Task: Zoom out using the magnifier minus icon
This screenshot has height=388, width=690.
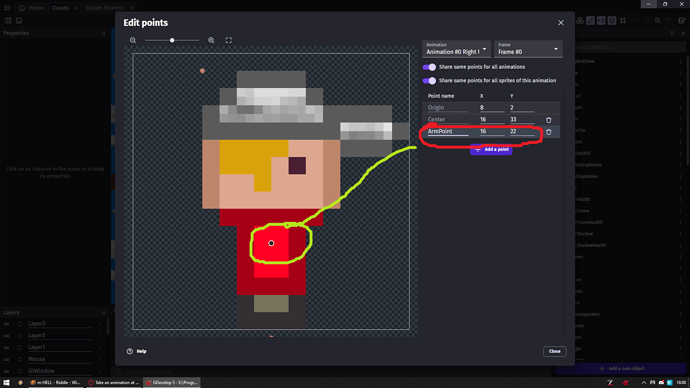Action: tap(132, 40)
